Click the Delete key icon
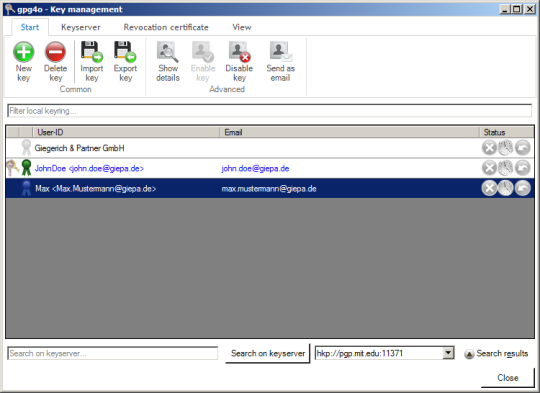 [55, 52]
